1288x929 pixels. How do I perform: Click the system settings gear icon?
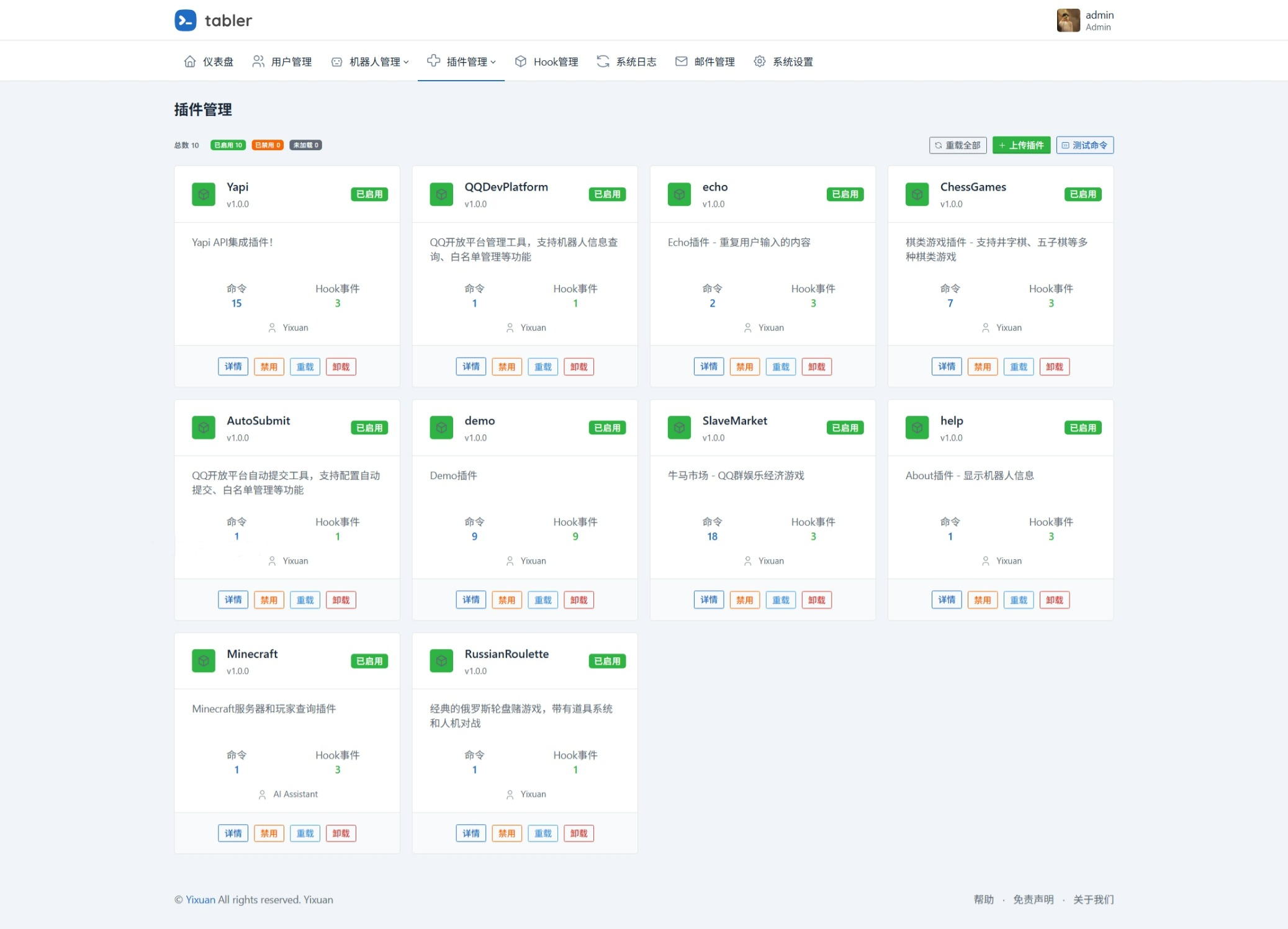[759, 61]
